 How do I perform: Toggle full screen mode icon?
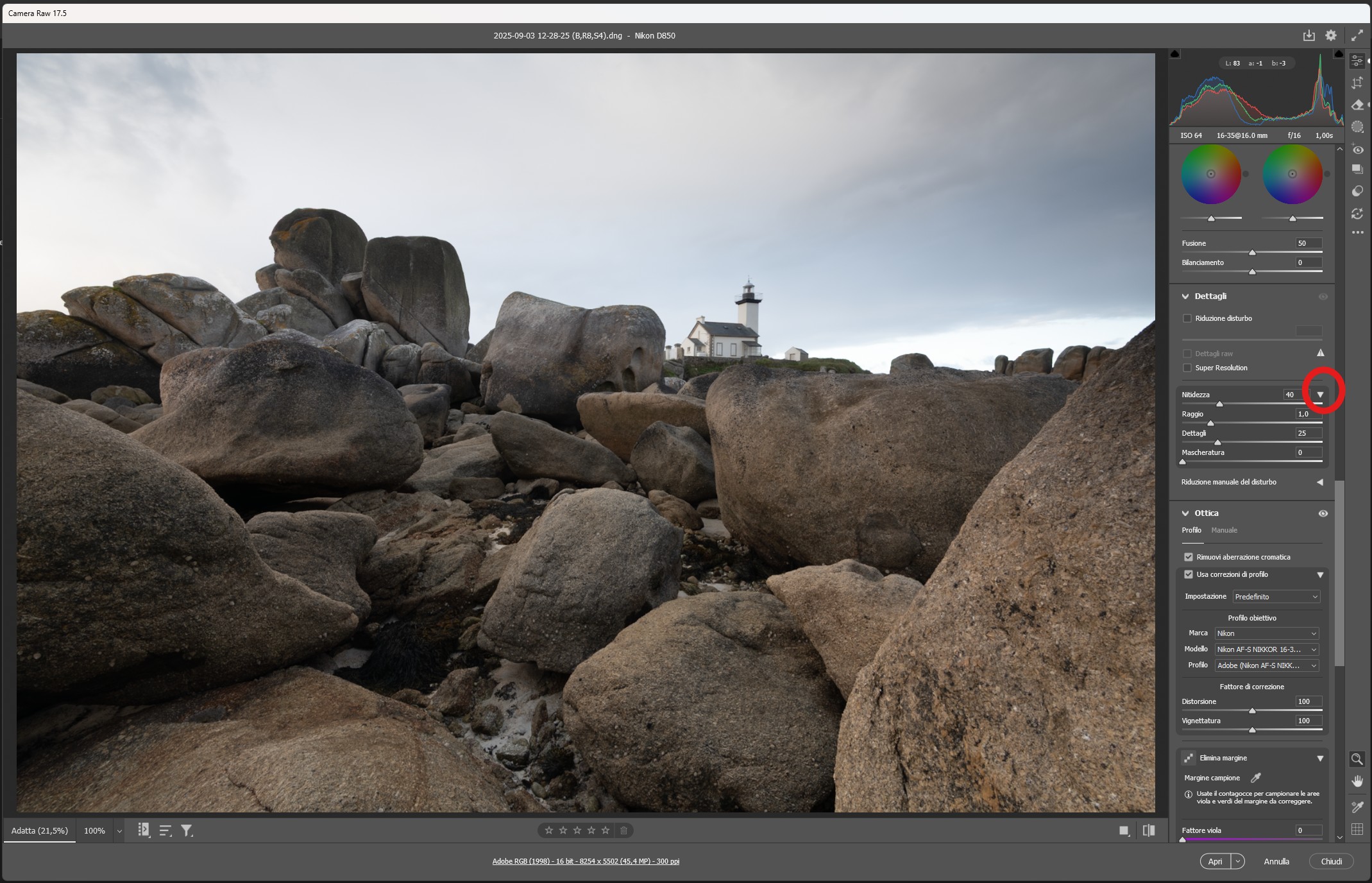click(1357, 36)
